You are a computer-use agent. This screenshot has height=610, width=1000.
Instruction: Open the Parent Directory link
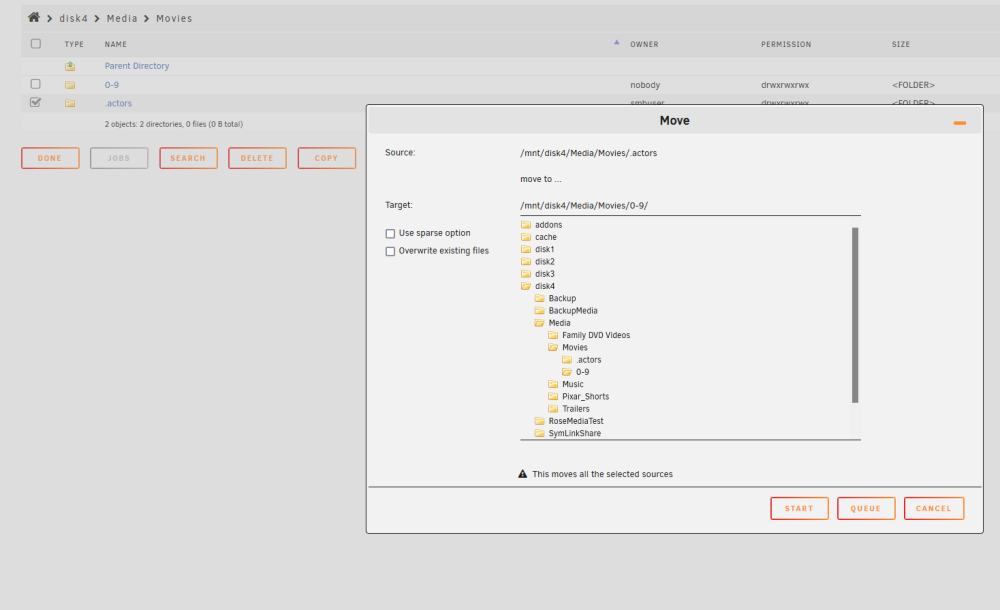click(x=136, y=66)
